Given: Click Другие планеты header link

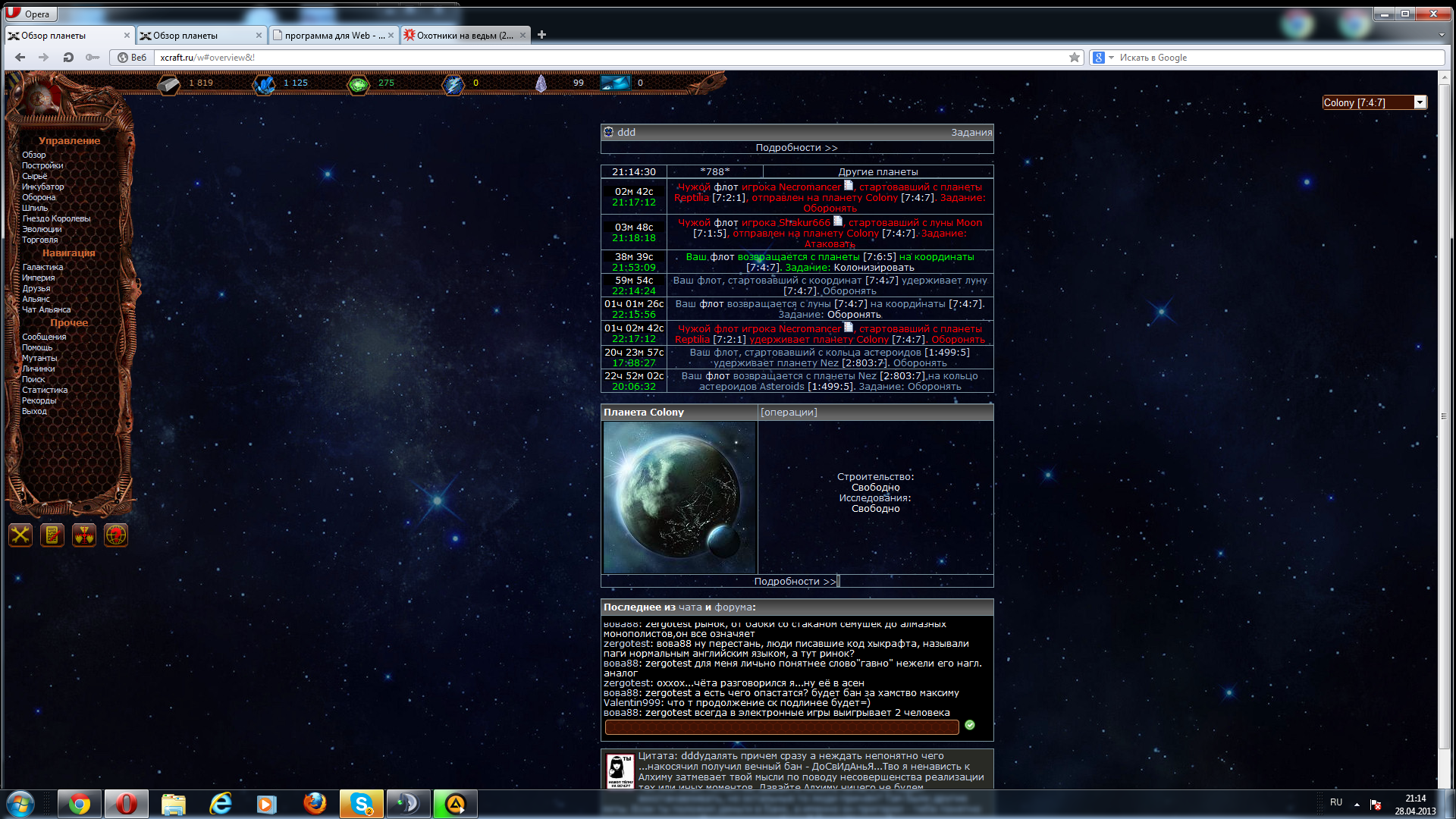Looking at the screenshot, I should [877, 172].
